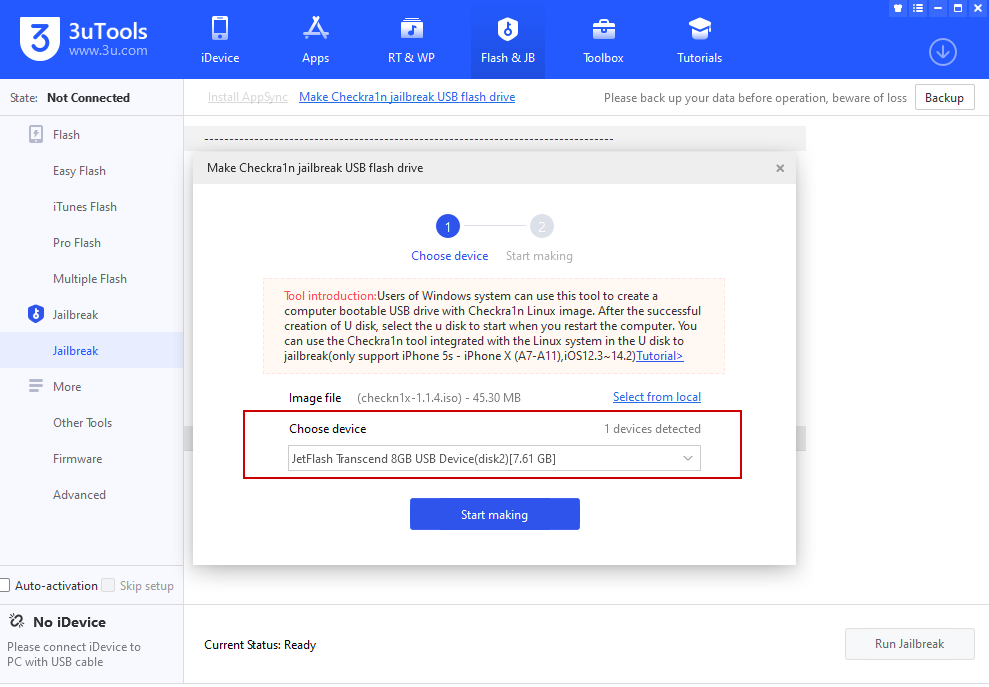Click step 2 circle Start making

[541, 226]
